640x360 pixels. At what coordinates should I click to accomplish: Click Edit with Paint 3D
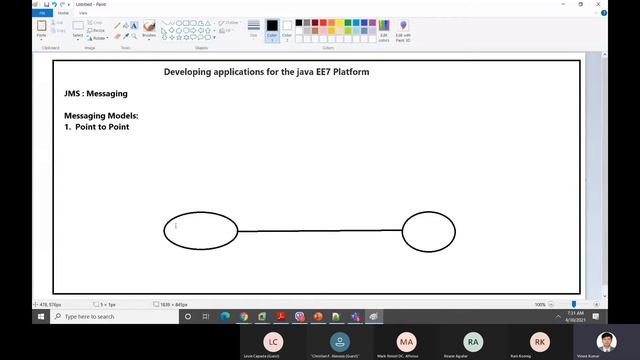coord(403,31)
